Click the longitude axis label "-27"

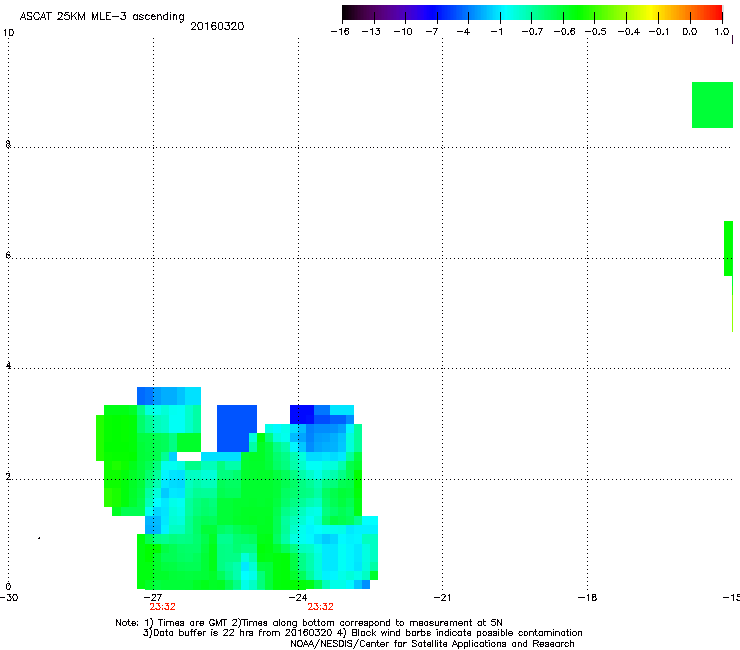[153, 598]
